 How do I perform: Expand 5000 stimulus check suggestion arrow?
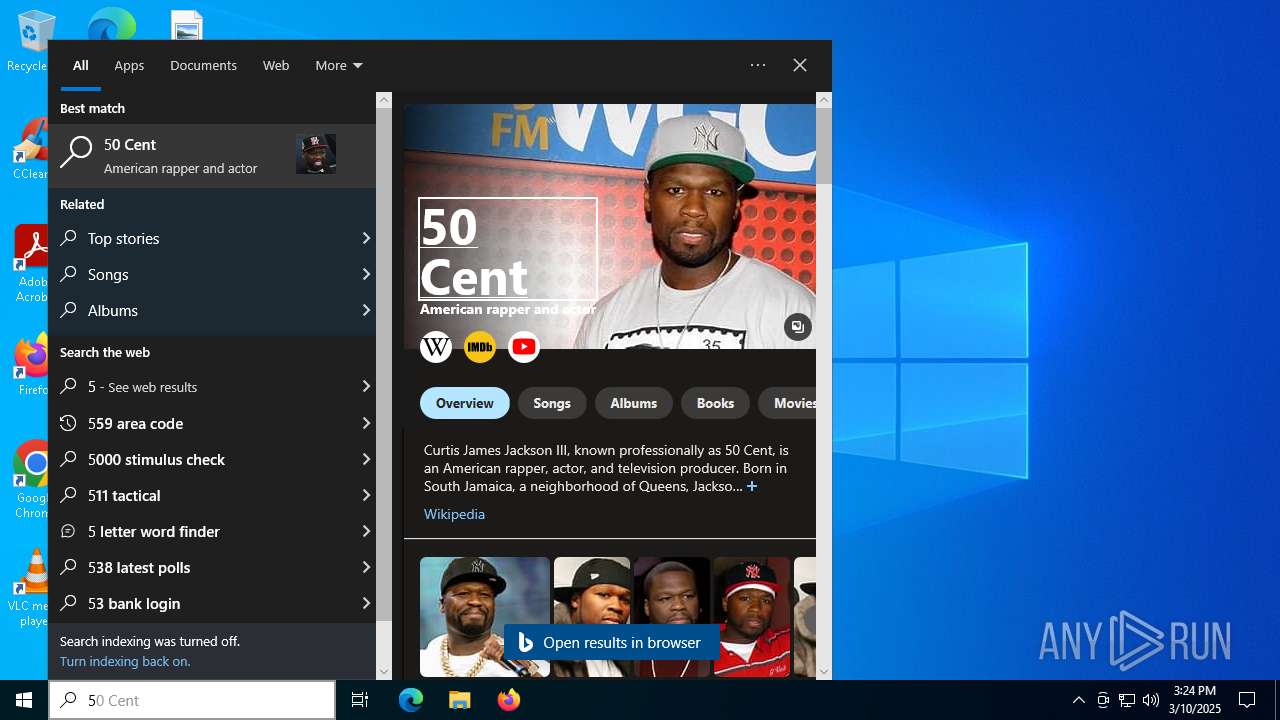[x=366, y=459]
